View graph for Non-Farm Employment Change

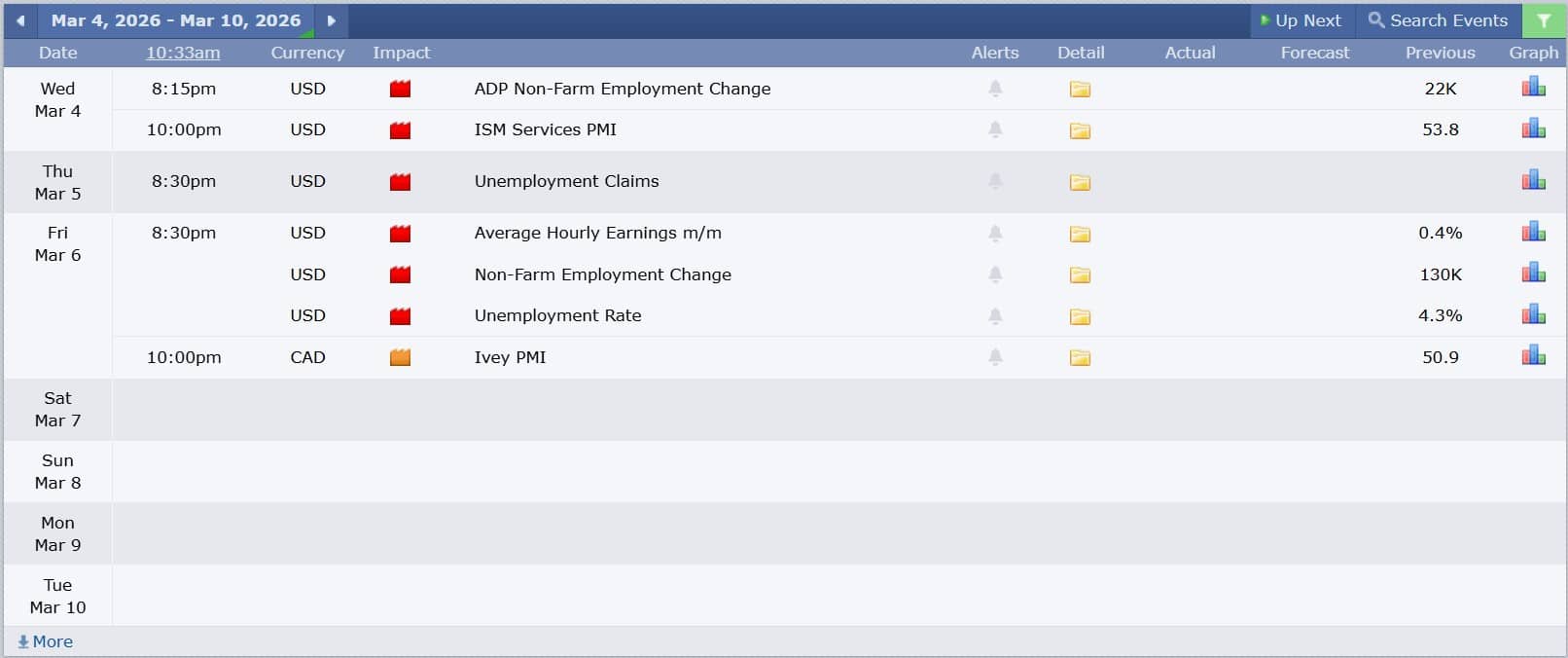click(1533, 274)
